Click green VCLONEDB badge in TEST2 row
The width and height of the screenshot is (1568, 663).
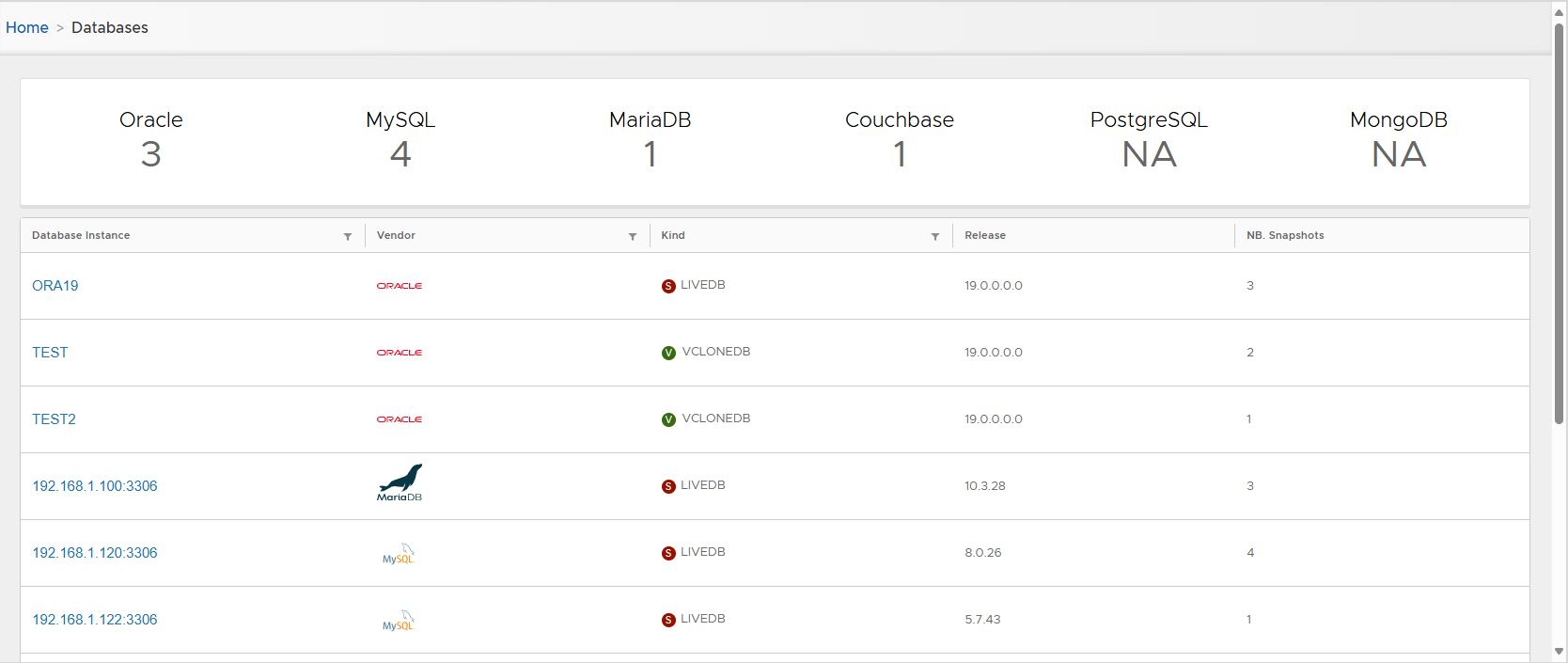pos(668,419)
